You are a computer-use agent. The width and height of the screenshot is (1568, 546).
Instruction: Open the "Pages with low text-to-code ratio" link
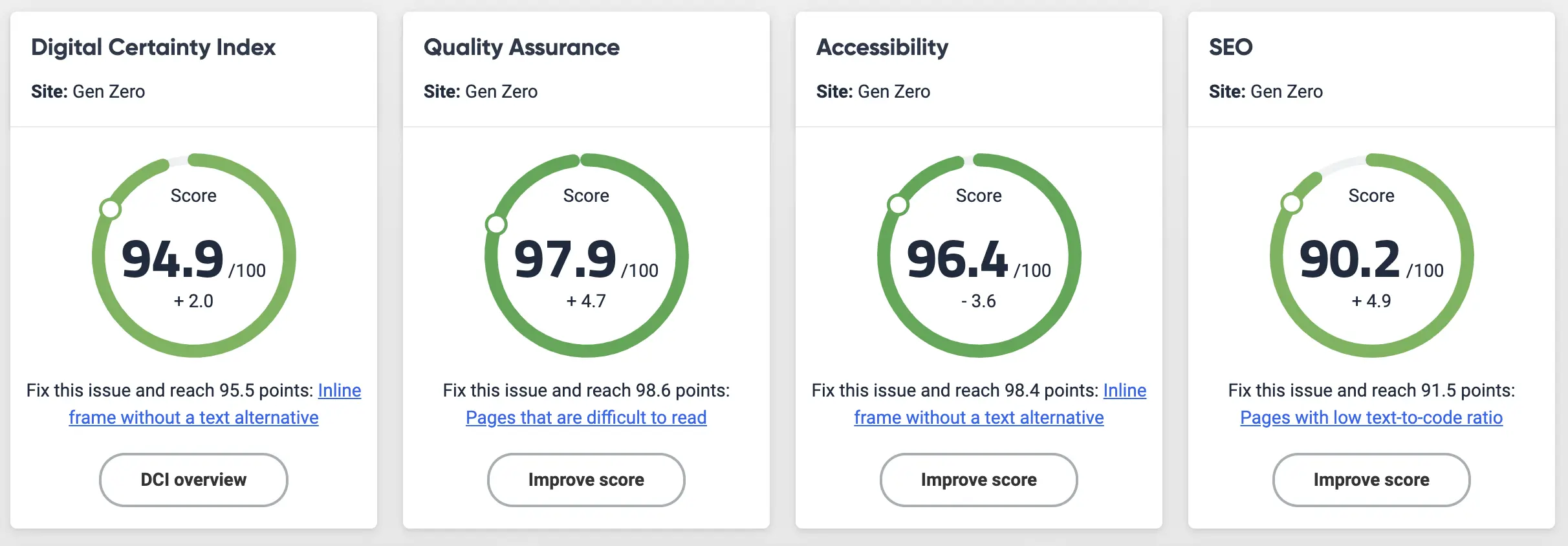1371,418
